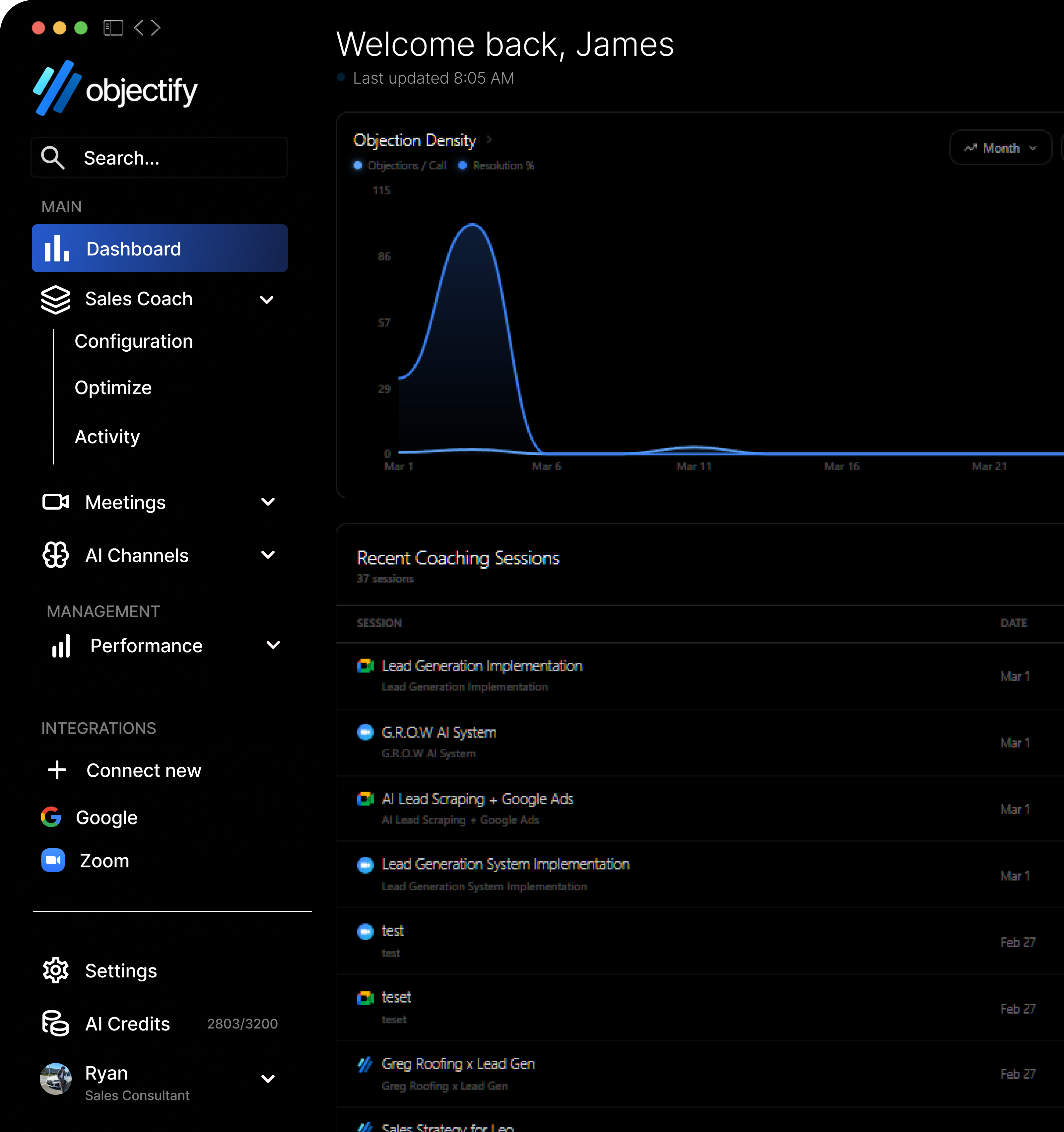Click the objectify logo
Screen dimensions: 1064x1132
115,88
